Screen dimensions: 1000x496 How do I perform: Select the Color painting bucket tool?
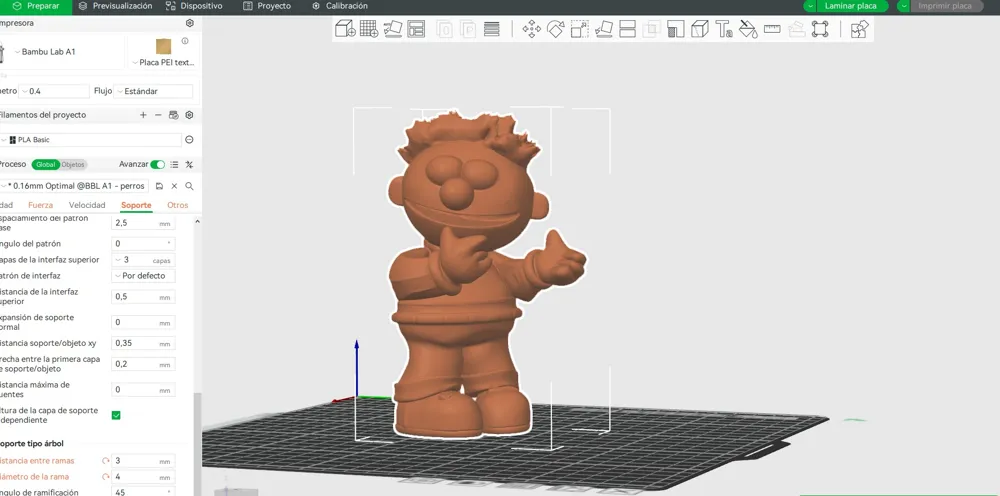click(x=748, y=29)
